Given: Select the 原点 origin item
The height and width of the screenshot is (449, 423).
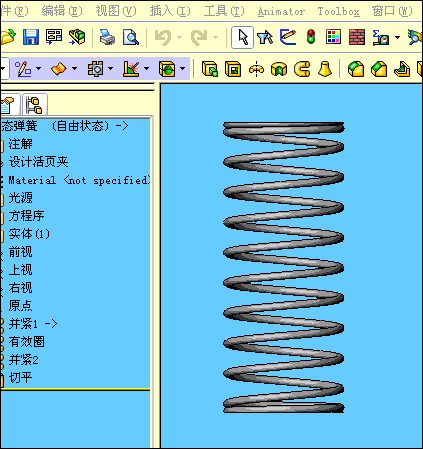Looking at the screenshot, I should (x=21, y=306).
